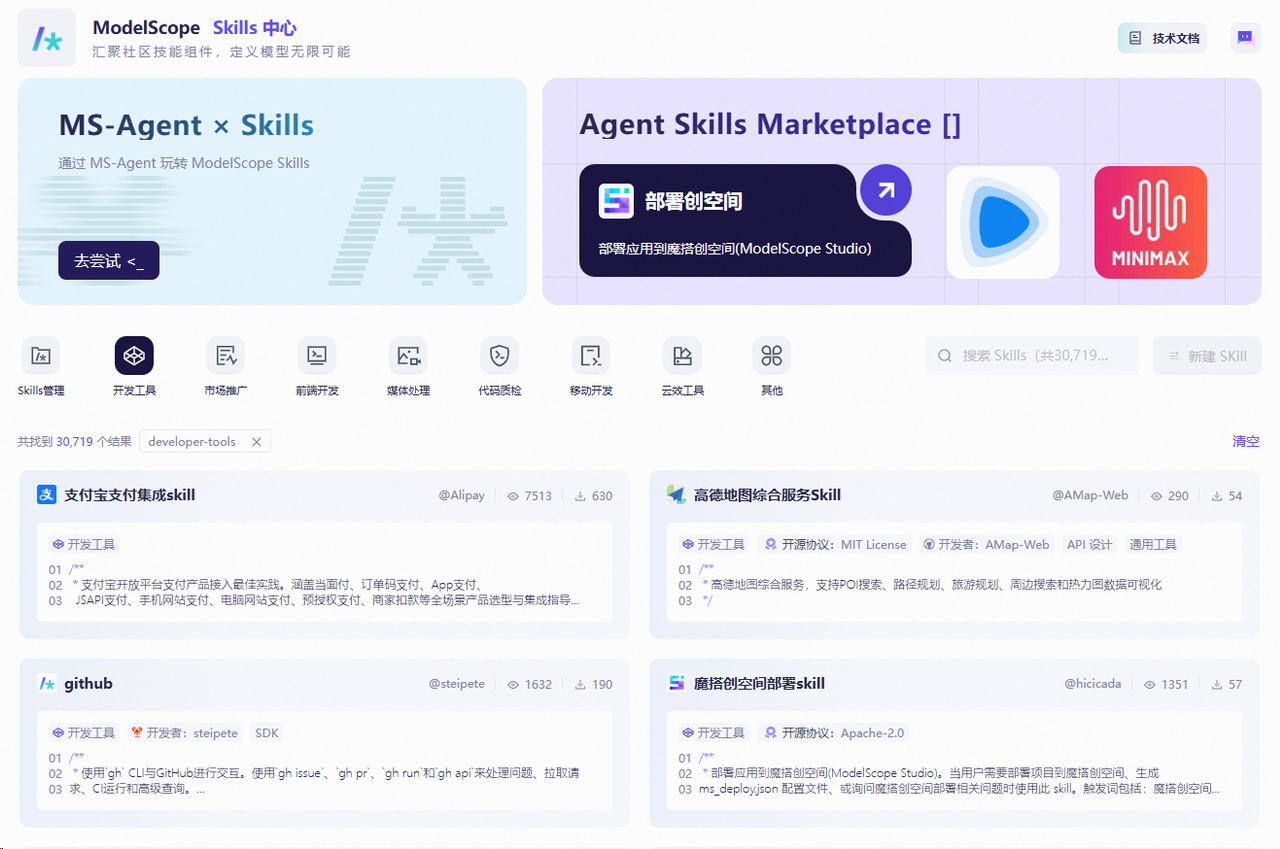The image size is (1280, 849).
Task: Focus the 搜索 Skills search field
Action: point(1031,355)
